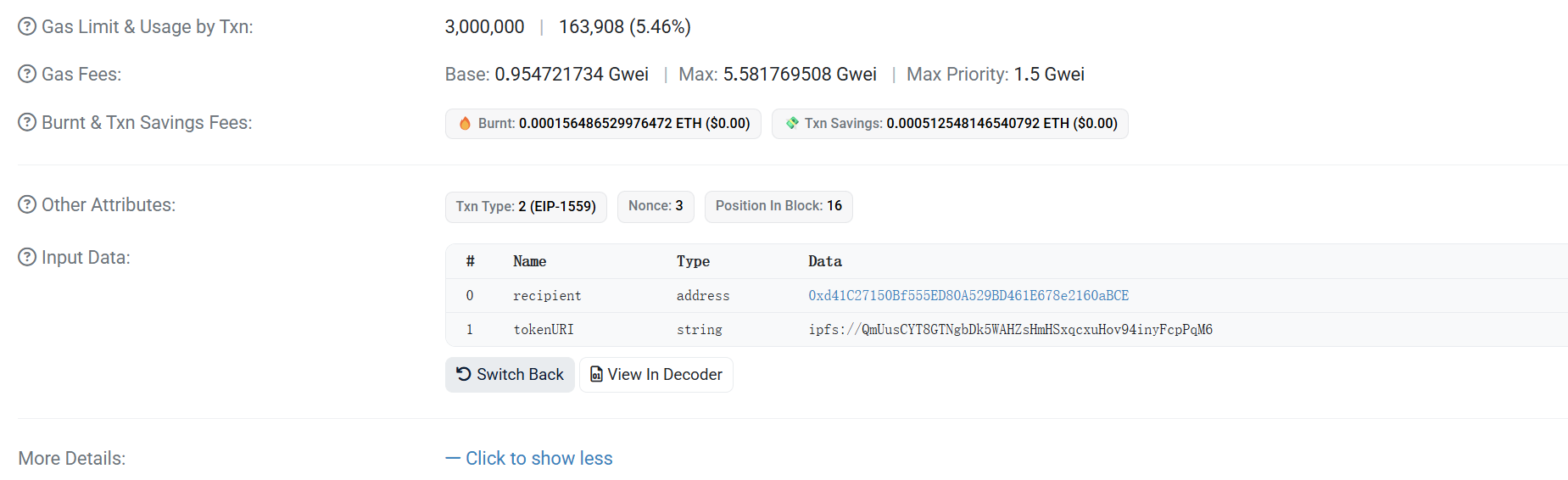Click help icon beside Gas Fees

point(27,74)
